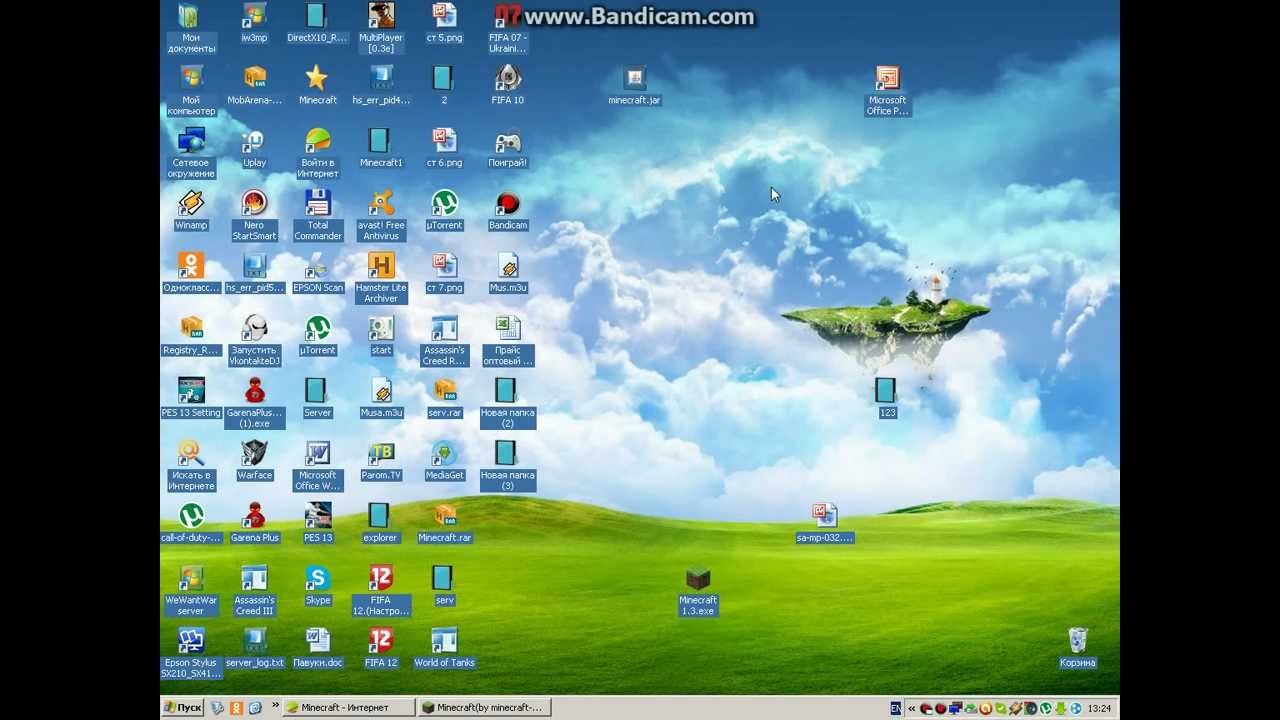The height and width of the screenshot is (720, 1280).
Task: Open the EPSON Scan shortcut
Action: coord(318,266)
